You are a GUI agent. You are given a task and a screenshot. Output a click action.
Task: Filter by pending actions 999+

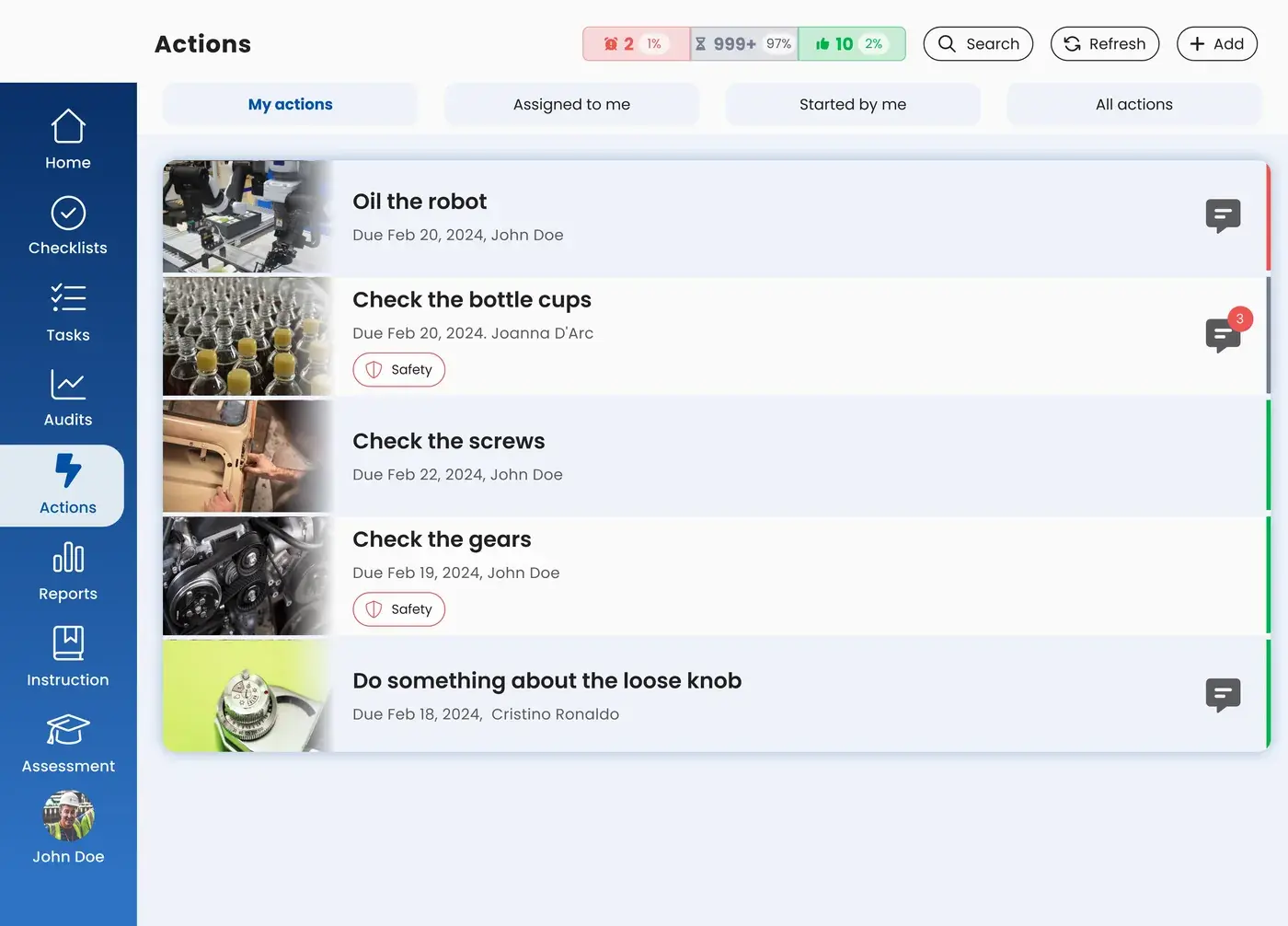pos(744,44)
